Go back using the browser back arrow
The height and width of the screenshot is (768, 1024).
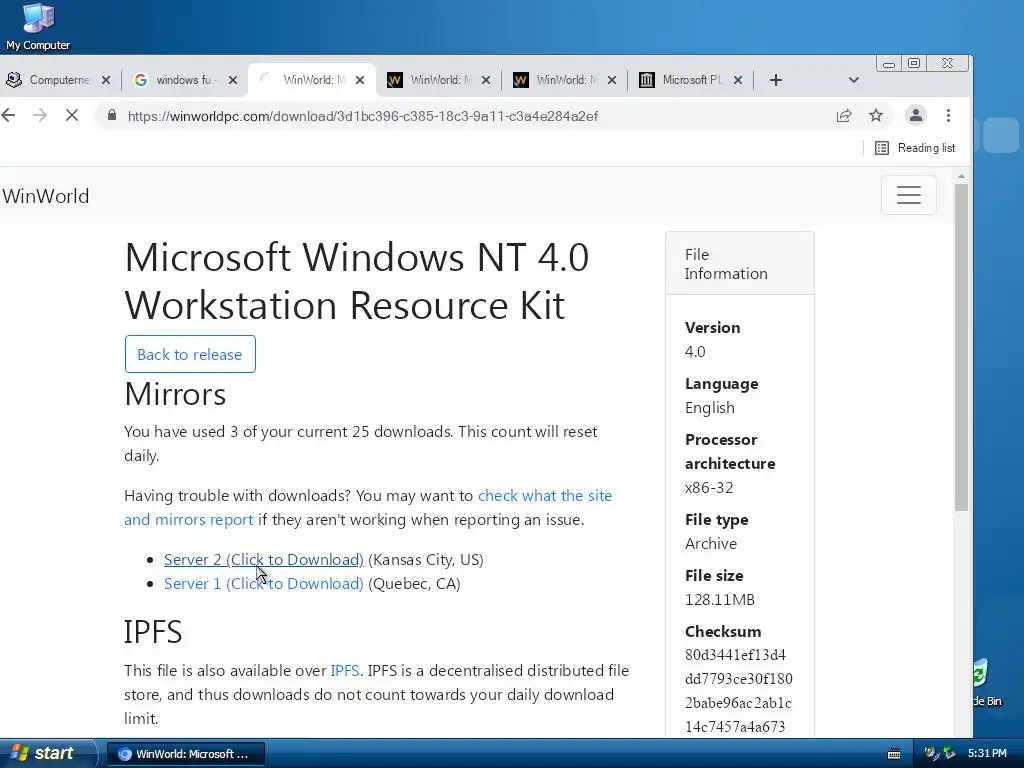8,116
